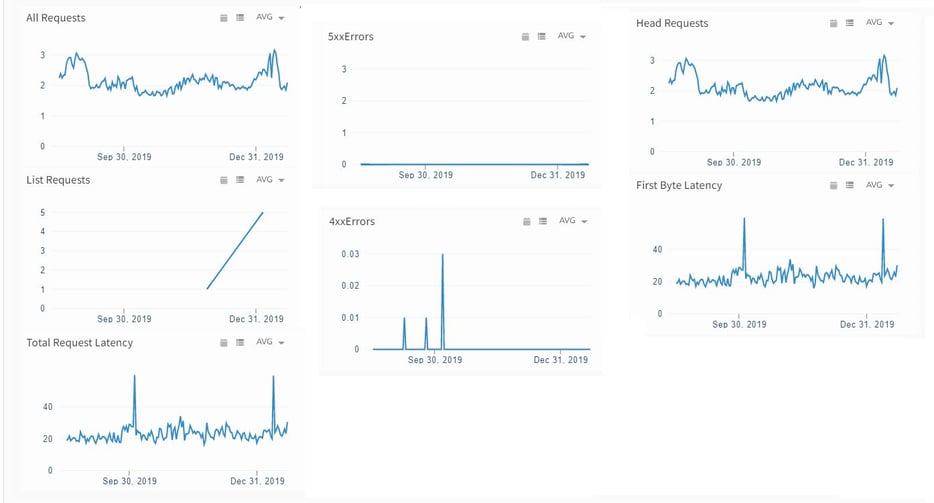Screen dimensions: 934x503
Task: Expand AVG dropdown in List Requests panel
Action: click(270, 180)
